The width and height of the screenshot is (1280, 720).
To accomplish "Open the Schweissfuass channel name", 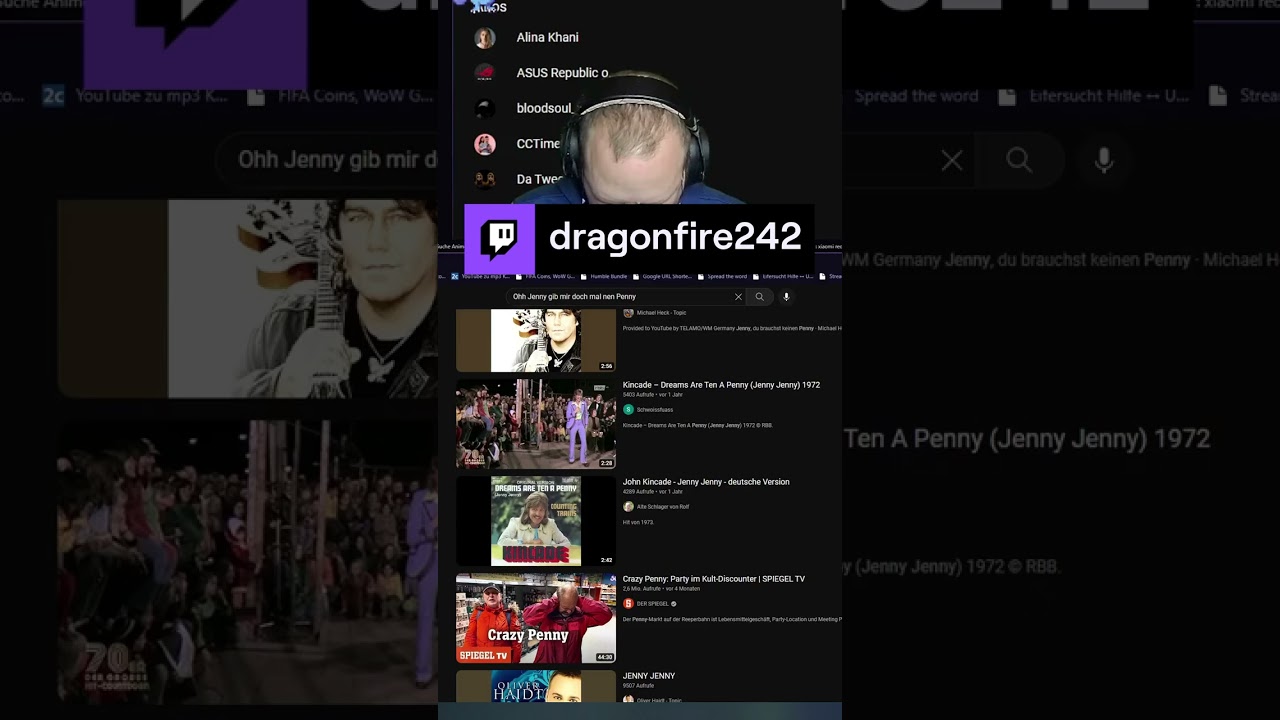I will point(655,410).
